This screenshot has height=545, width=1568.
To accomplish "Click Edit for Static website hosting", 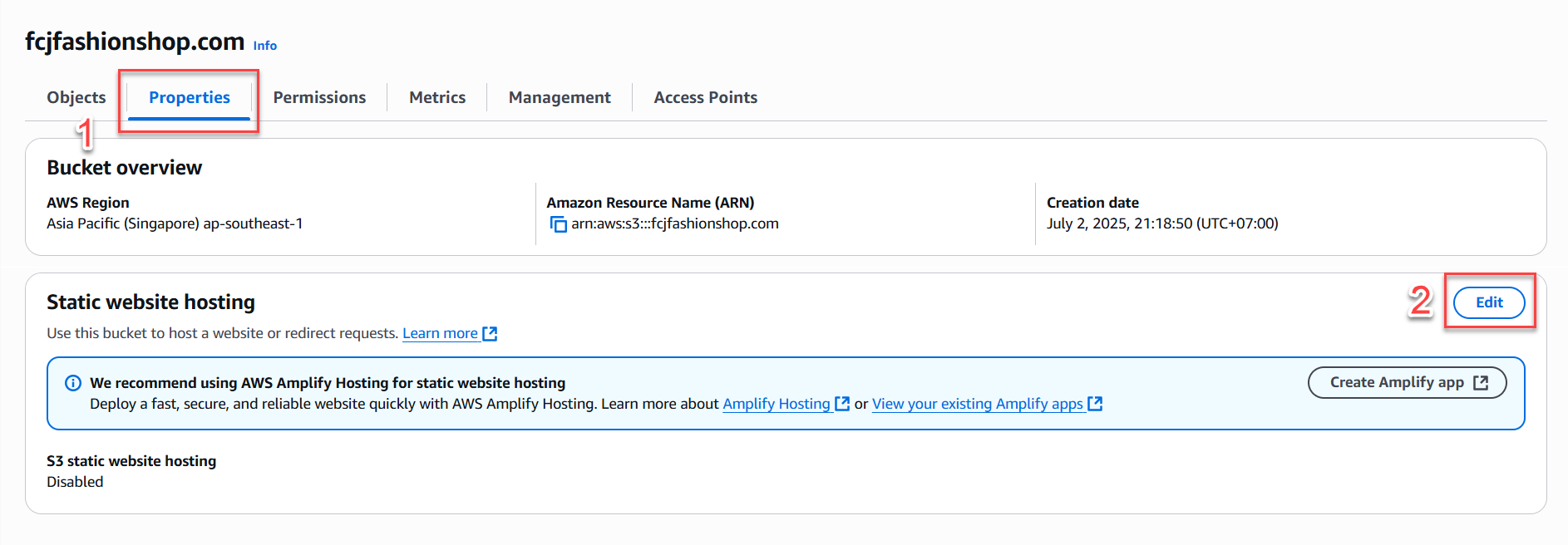I will (x=1489, y=302).
